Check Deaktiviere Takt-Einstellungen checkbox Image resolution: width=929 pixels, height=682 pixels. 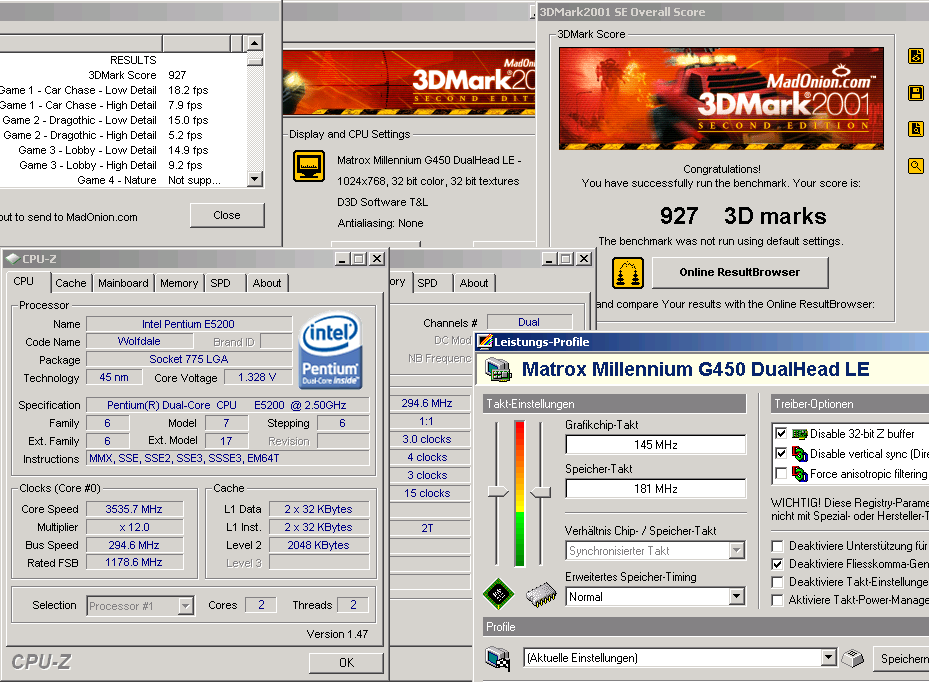[x=777, y=582]
